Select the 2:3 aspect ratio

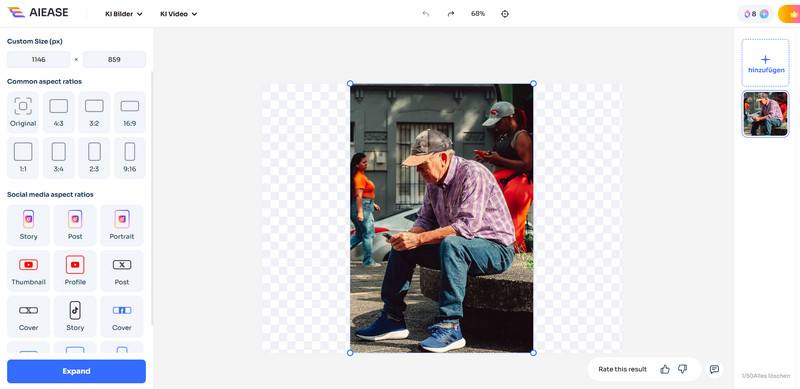click(94, 158)
